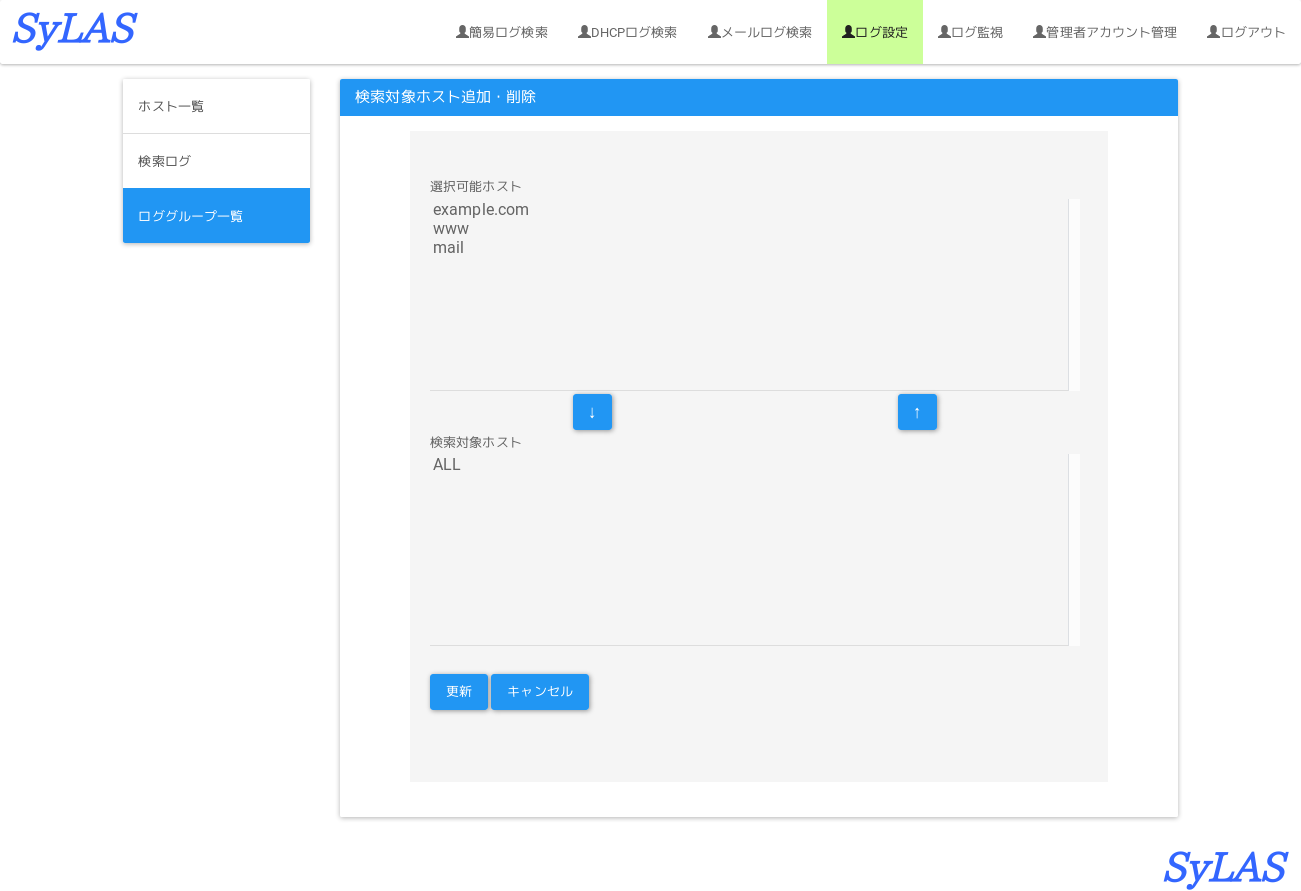Image resolution: width=1301 pixels, height=891 pixels.
Task: Open ホスト一覧 in the sidebar
Action: 216,106
